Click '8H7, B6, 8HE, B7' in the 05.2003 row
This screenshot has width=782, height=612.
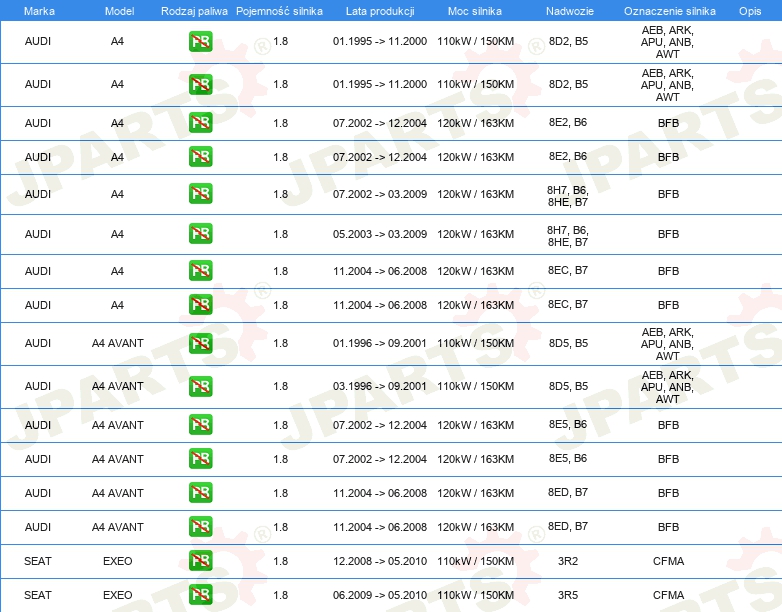click(x=568, y=236)
